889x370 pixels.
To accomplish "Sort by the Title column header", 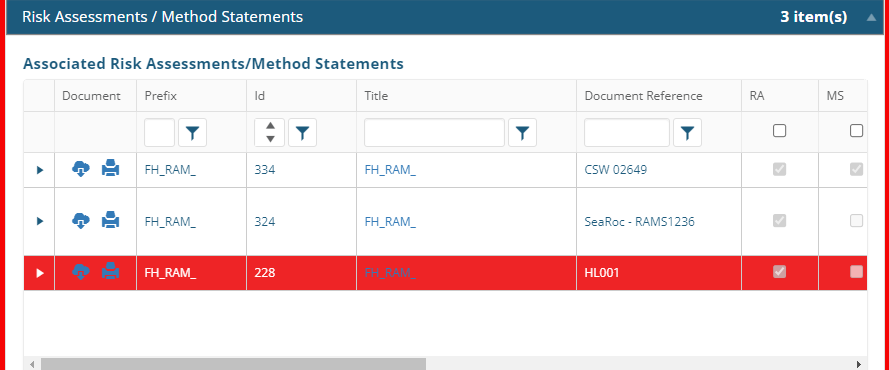I will pos(376,96).
